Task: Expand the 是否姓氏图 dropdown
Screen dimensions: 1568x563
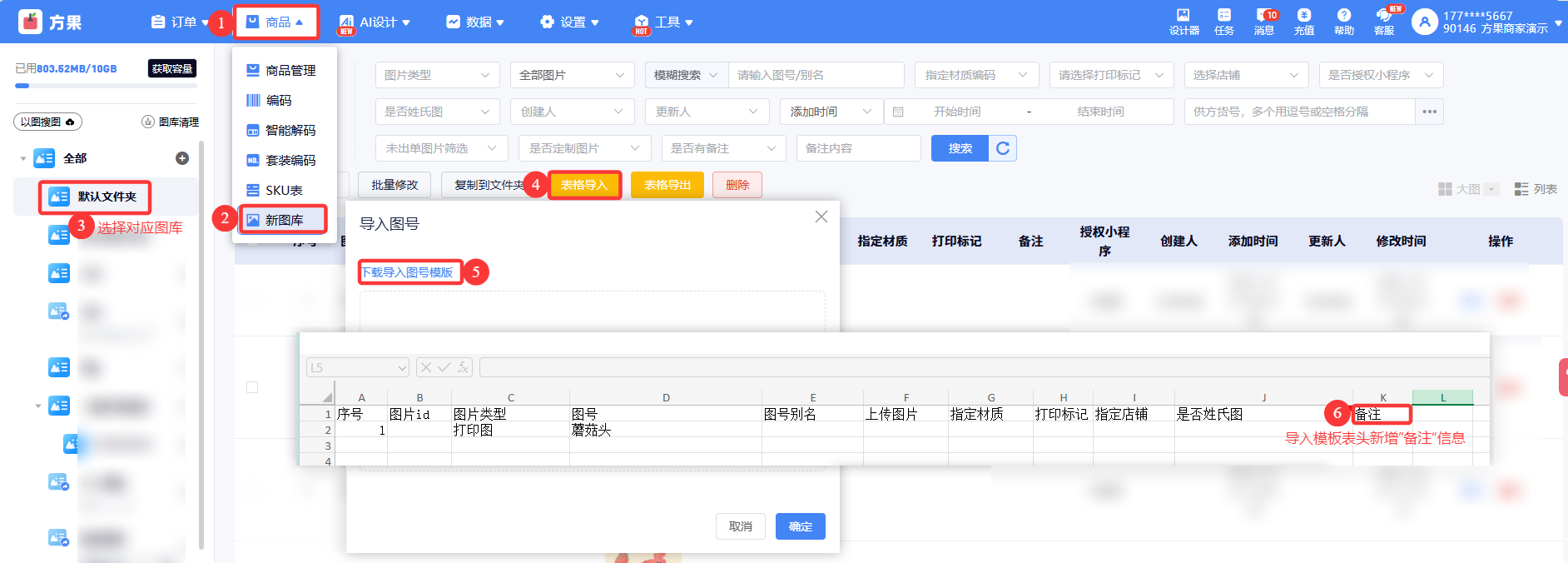Action: (x=437, y=112)
